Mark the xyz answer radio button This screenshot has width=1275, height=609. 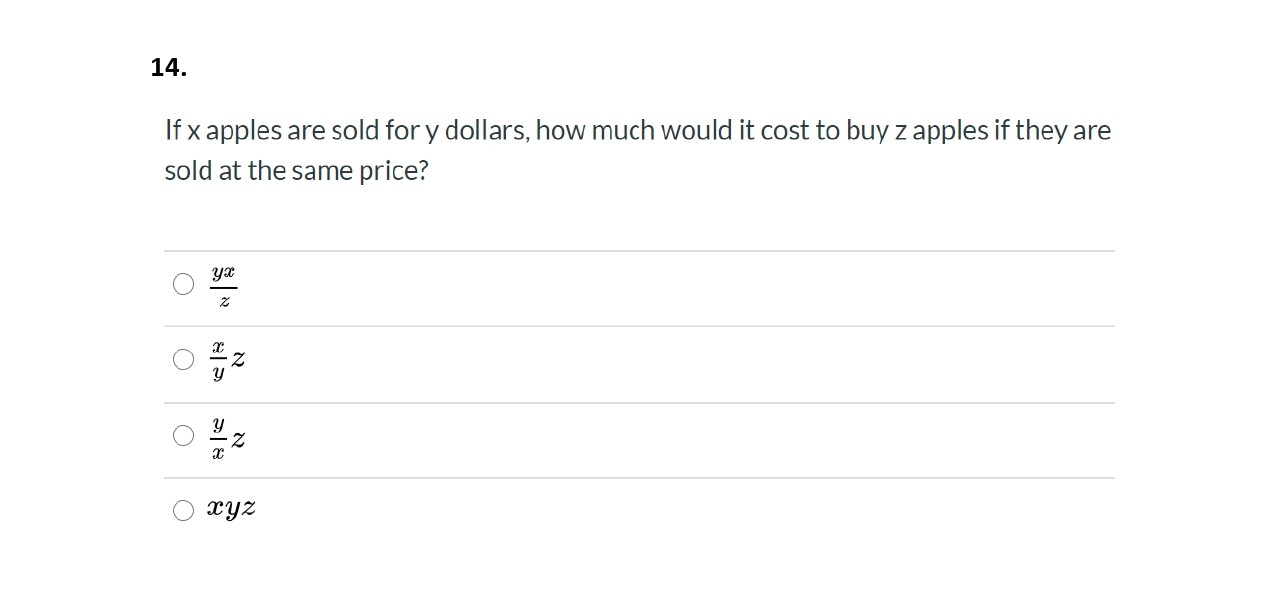183,511
